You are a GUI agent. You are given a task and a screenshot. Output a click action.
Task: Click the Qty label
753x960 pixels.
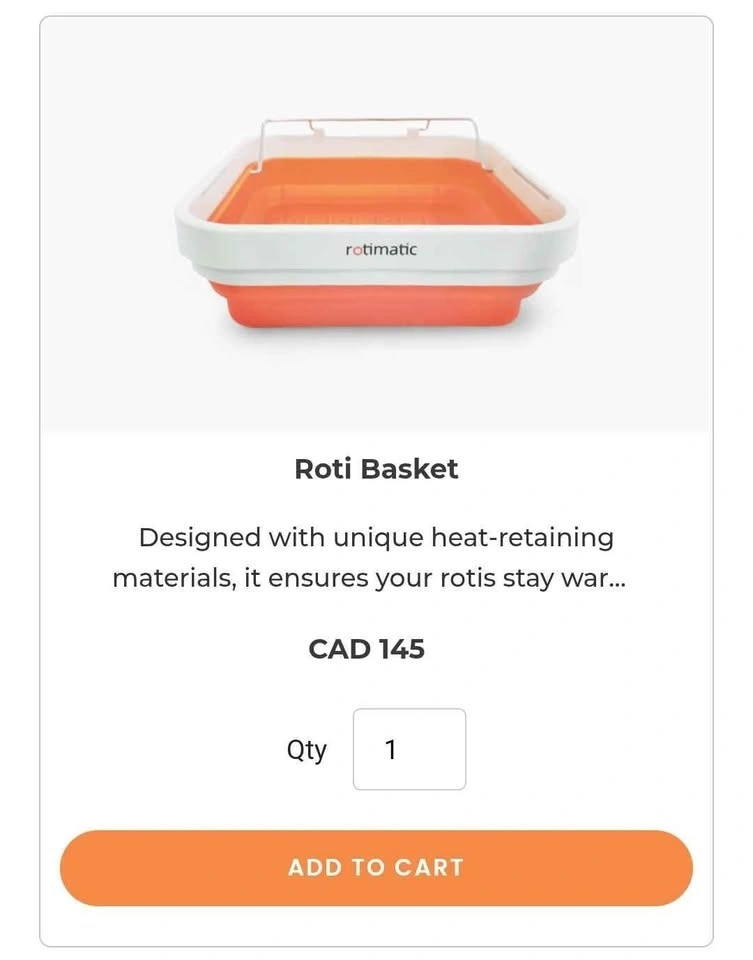tap(306, 750)
